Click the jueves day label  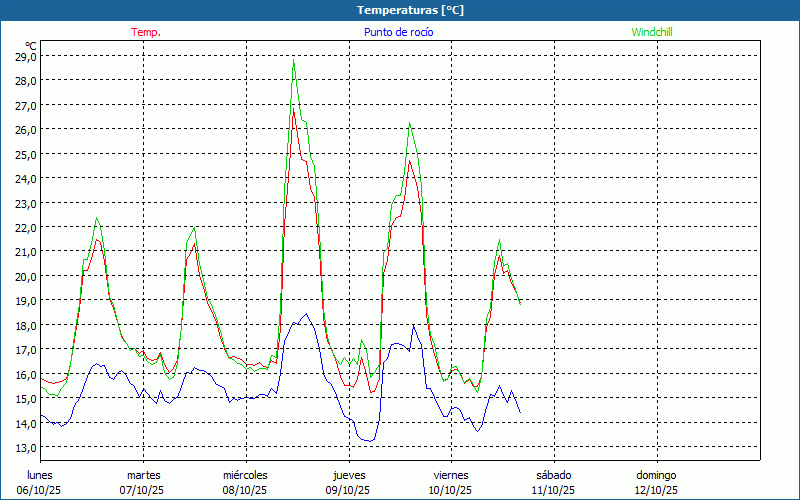point(348,475)
